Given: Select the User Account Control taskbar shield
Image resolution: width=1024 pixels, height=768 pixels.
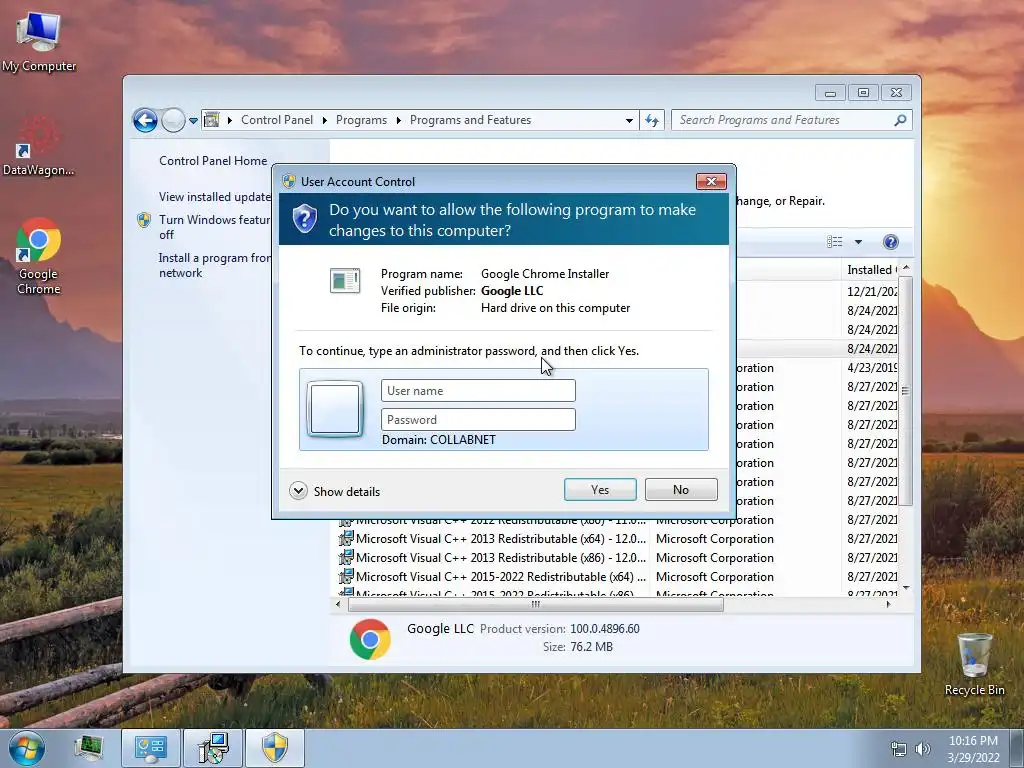Looking at the screenshot, I should [x=275, y=748].
